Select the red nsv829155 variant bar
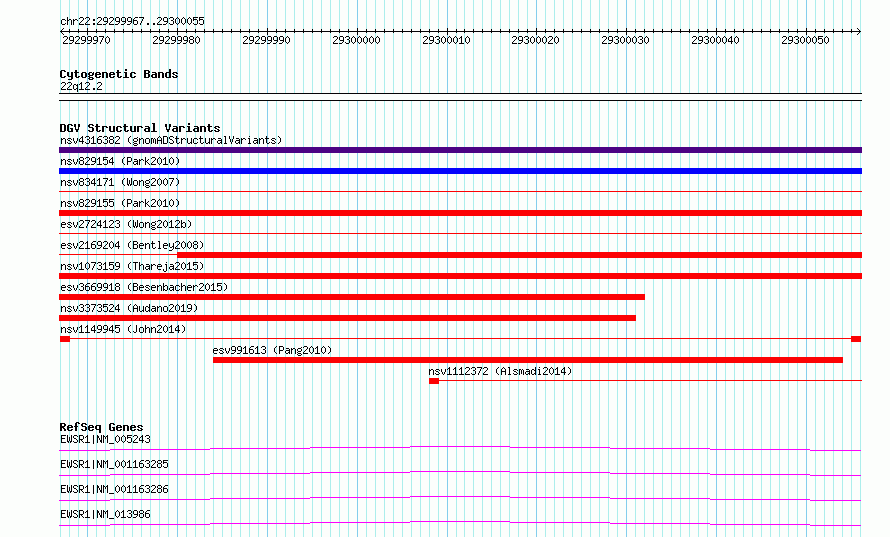The image size is (890, 537). (x=460, y=213)
